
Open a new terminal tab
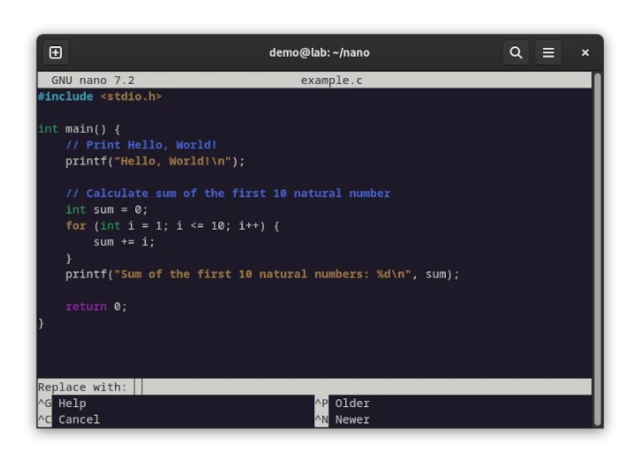tap(56, 53)
